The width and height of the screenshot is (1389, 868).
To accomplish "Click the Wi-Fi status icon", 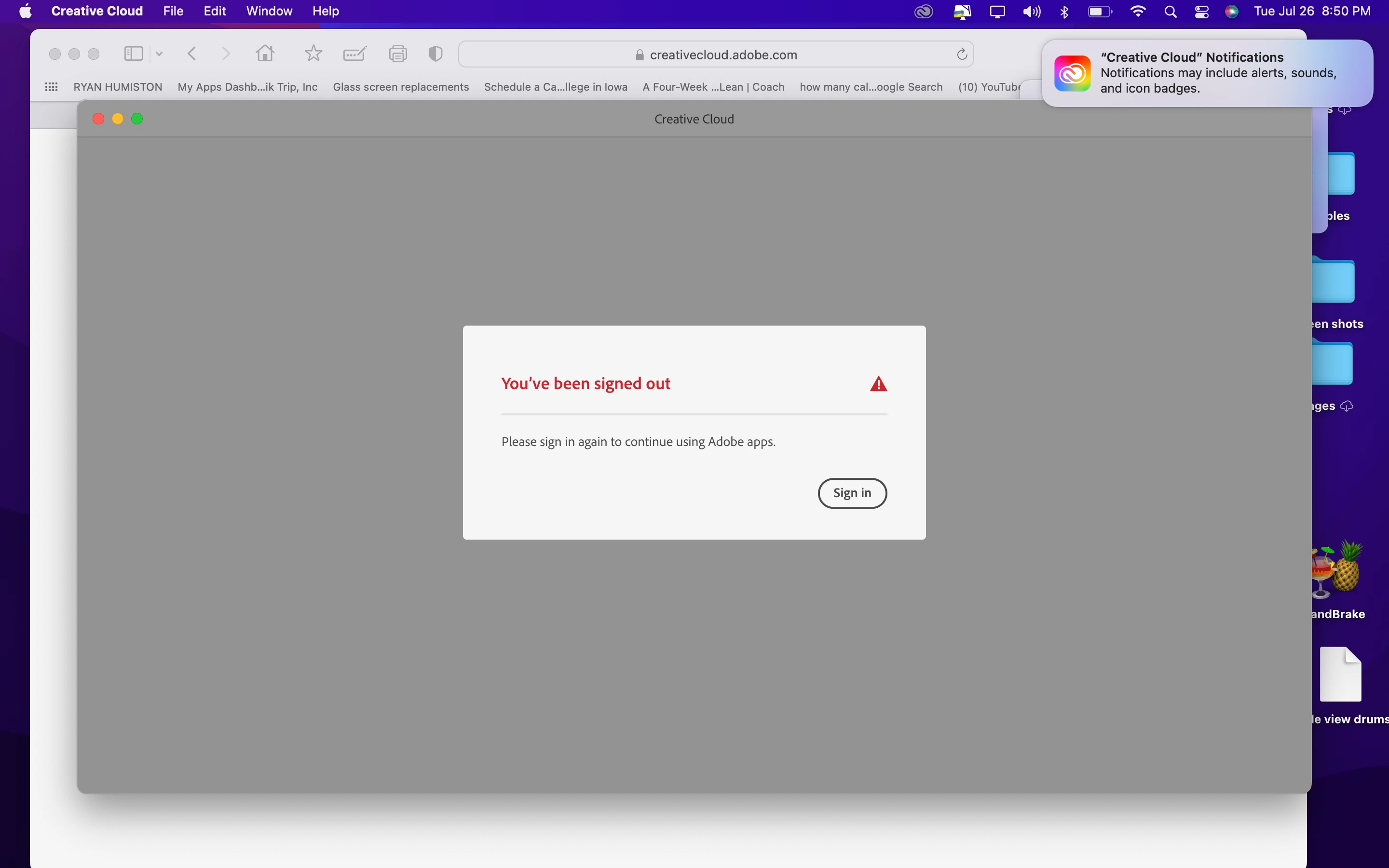I will pos(1138,12).
